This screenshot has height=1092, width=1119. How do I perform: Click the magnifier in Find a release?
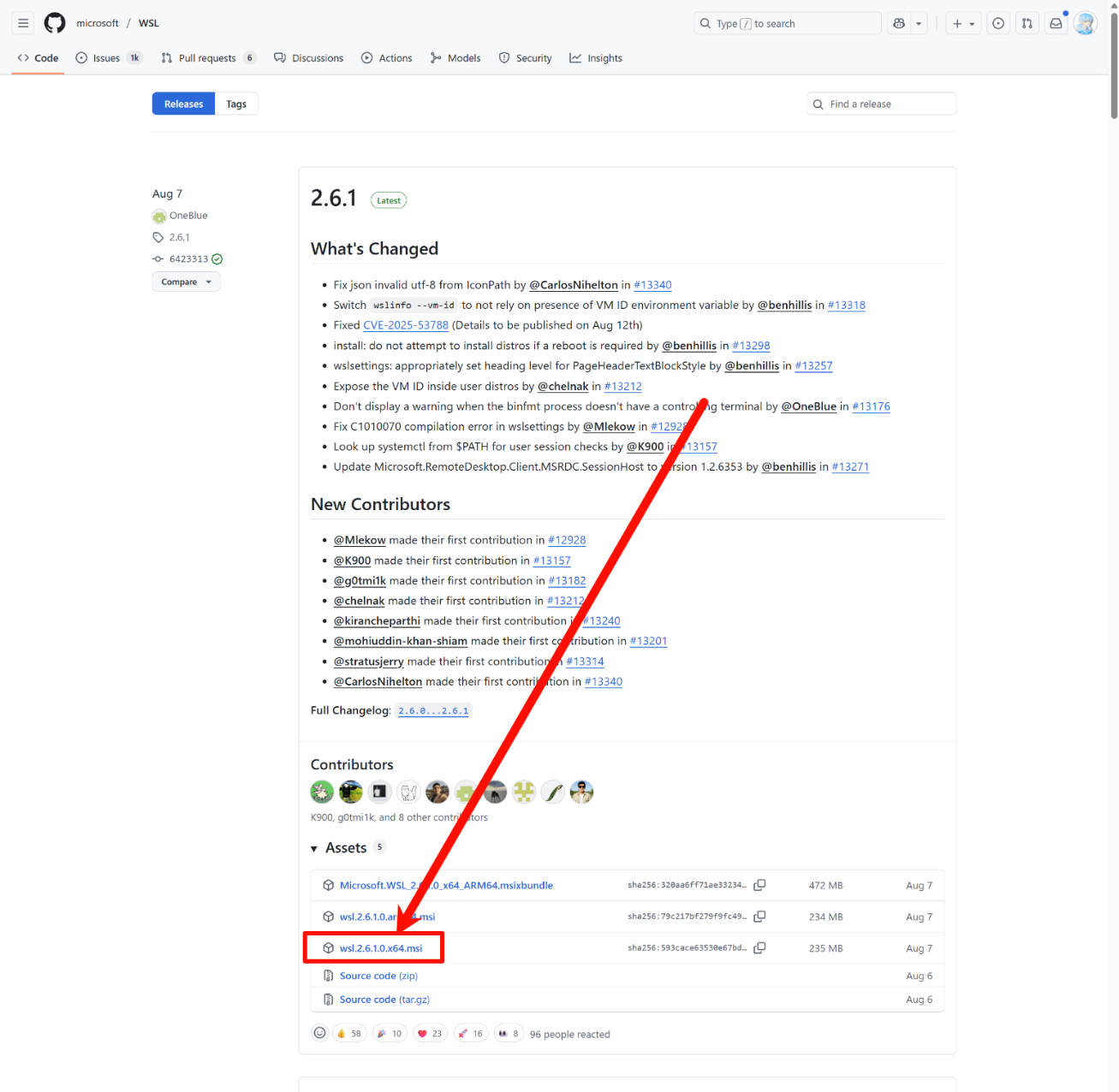[818, 104]
